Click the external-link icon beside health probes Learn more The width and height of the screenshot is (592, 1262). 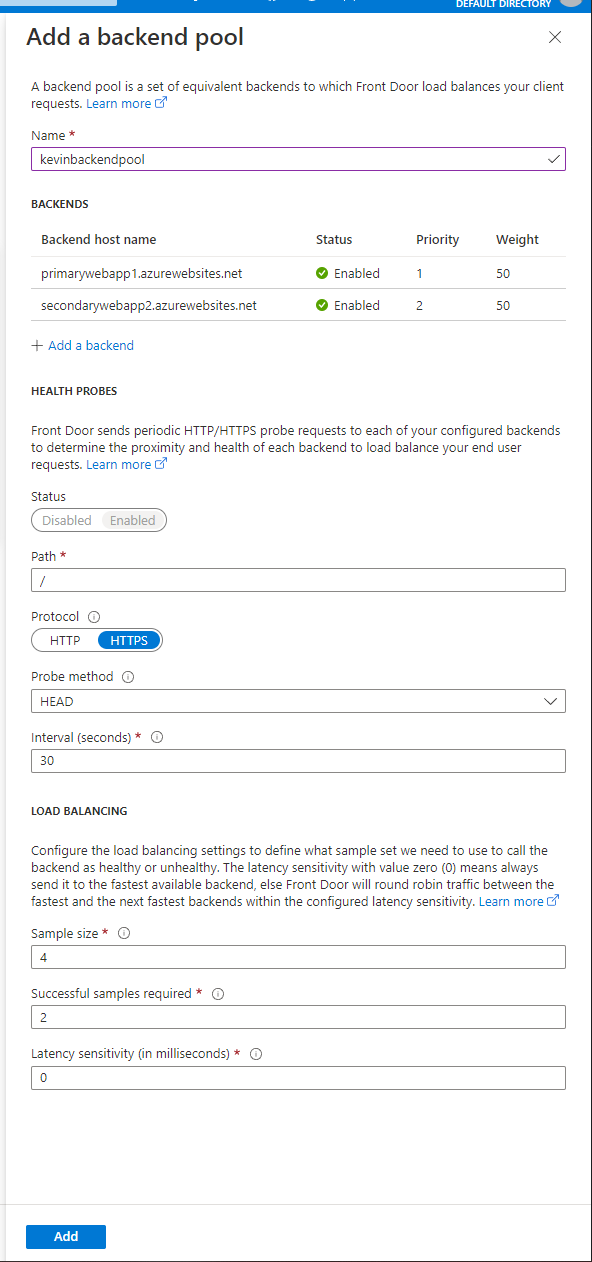tap(161, 464)
